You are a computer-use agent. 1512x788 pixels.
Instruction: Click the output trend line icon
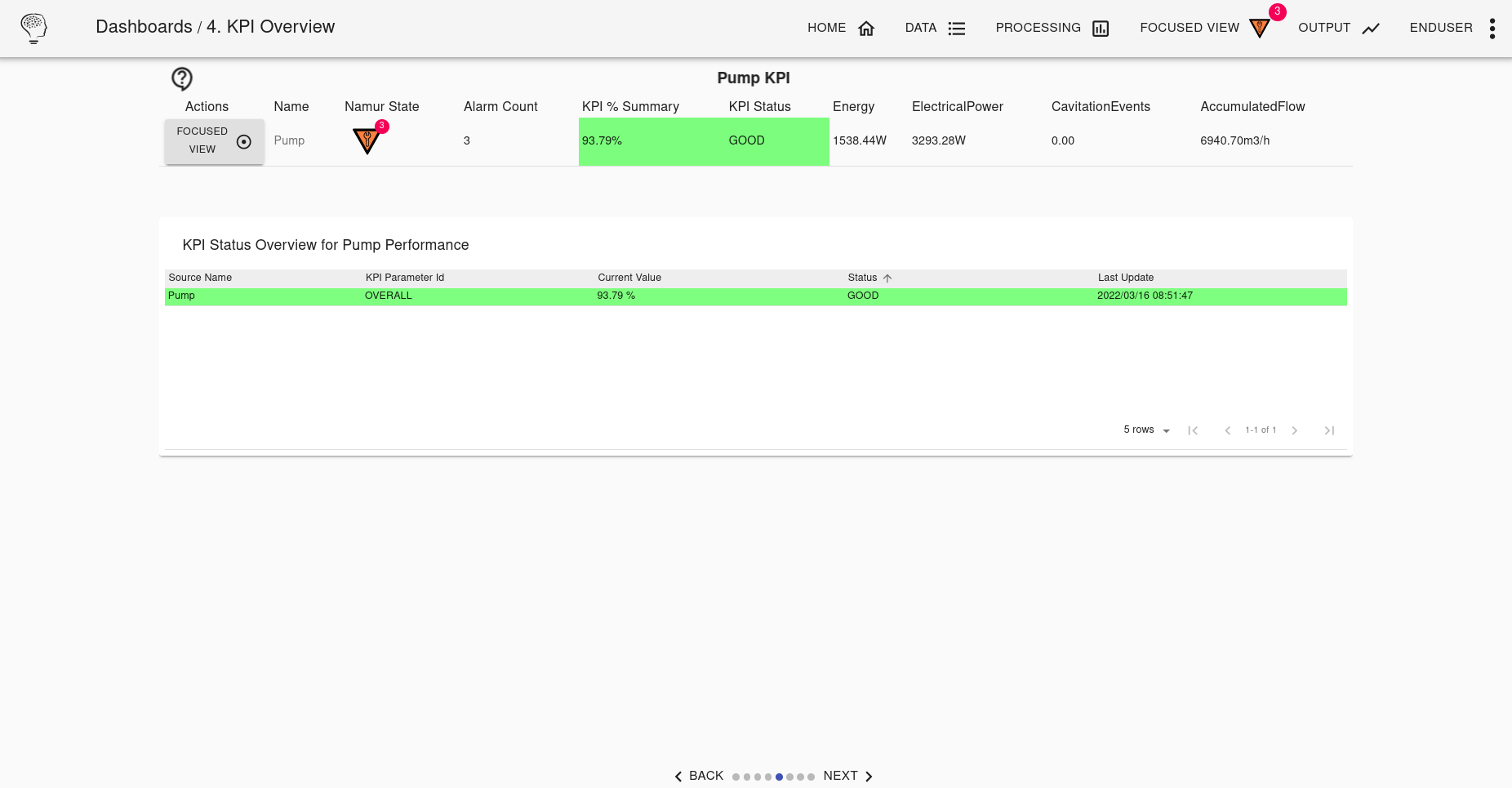coord(1371,29)
